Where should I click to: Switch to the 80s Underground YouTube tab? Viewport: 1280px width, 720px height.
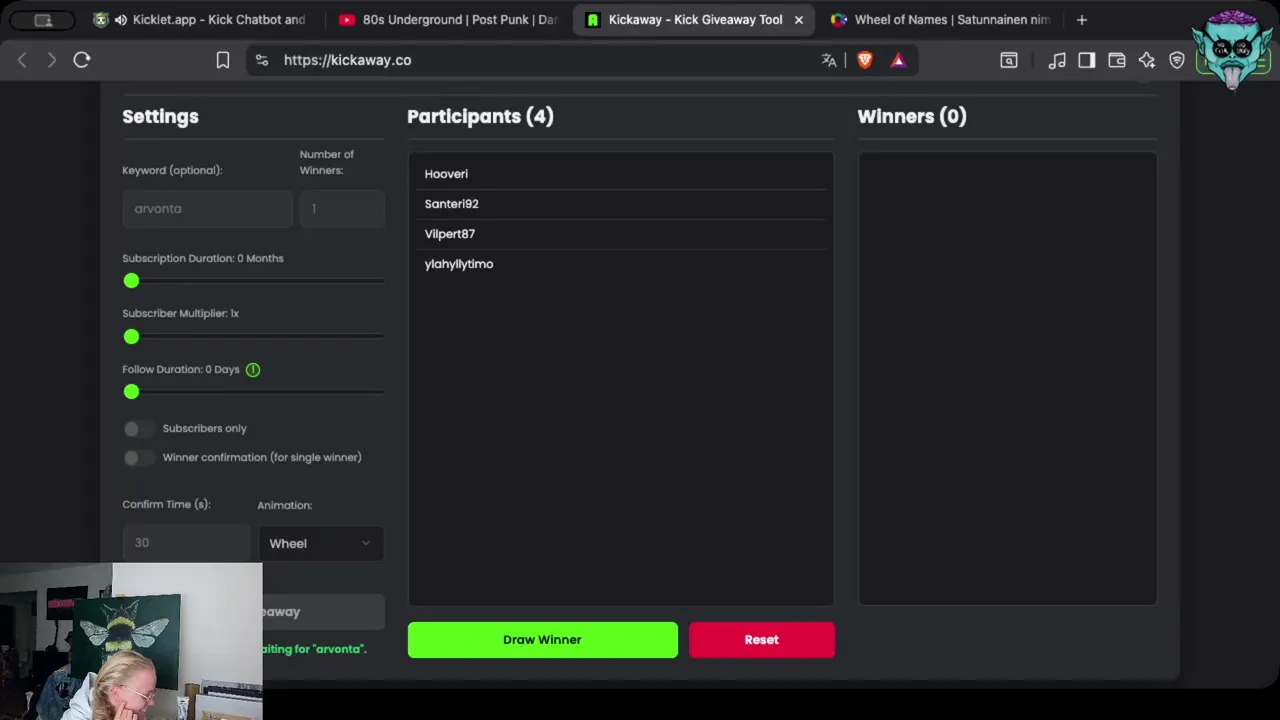click(448, 20)
